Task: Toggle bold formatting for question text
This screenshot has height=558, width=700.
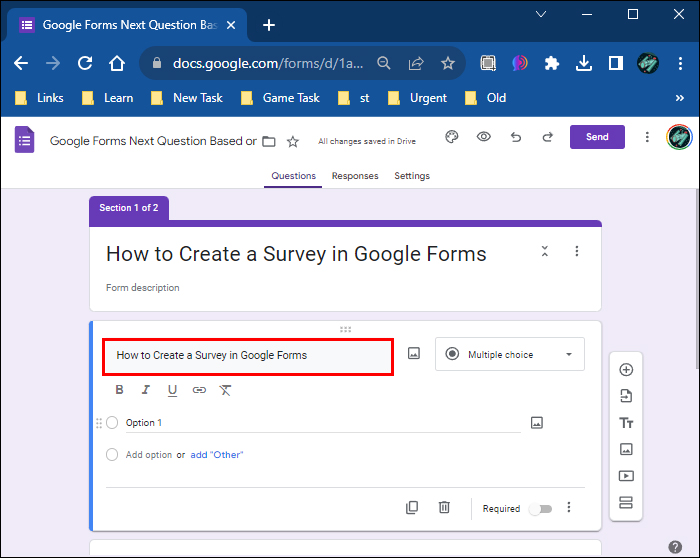Action: (x=120, y=390)
